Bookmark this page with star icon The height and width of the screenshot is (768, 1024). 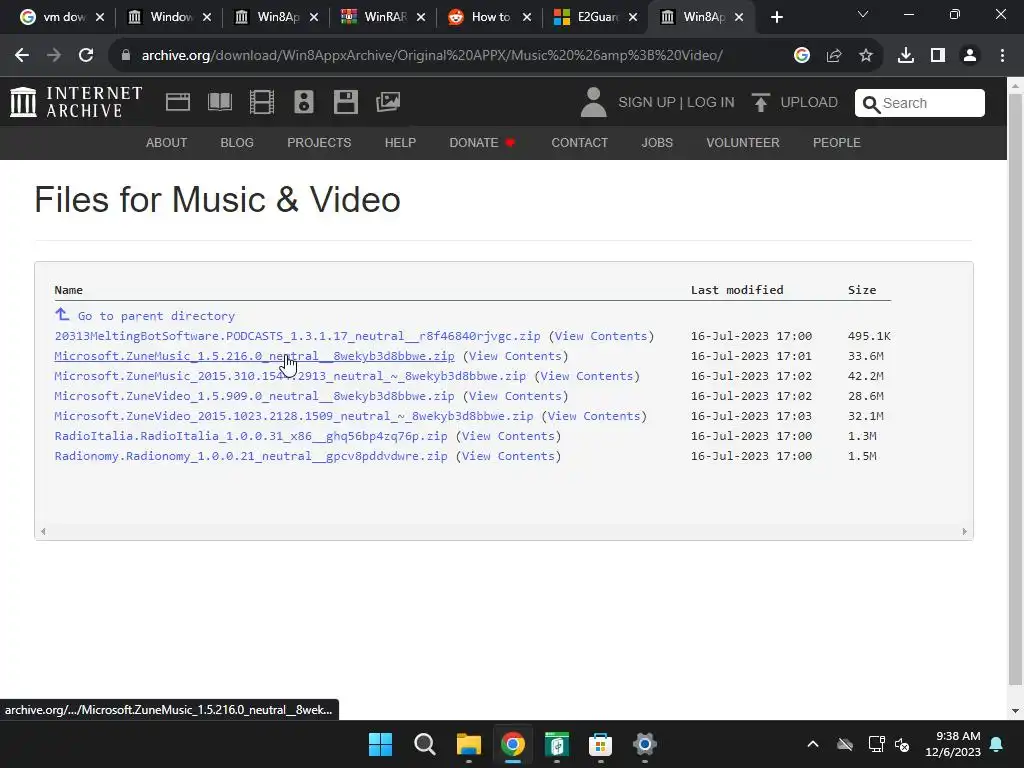pyautogui.click(x=866, y=56)
